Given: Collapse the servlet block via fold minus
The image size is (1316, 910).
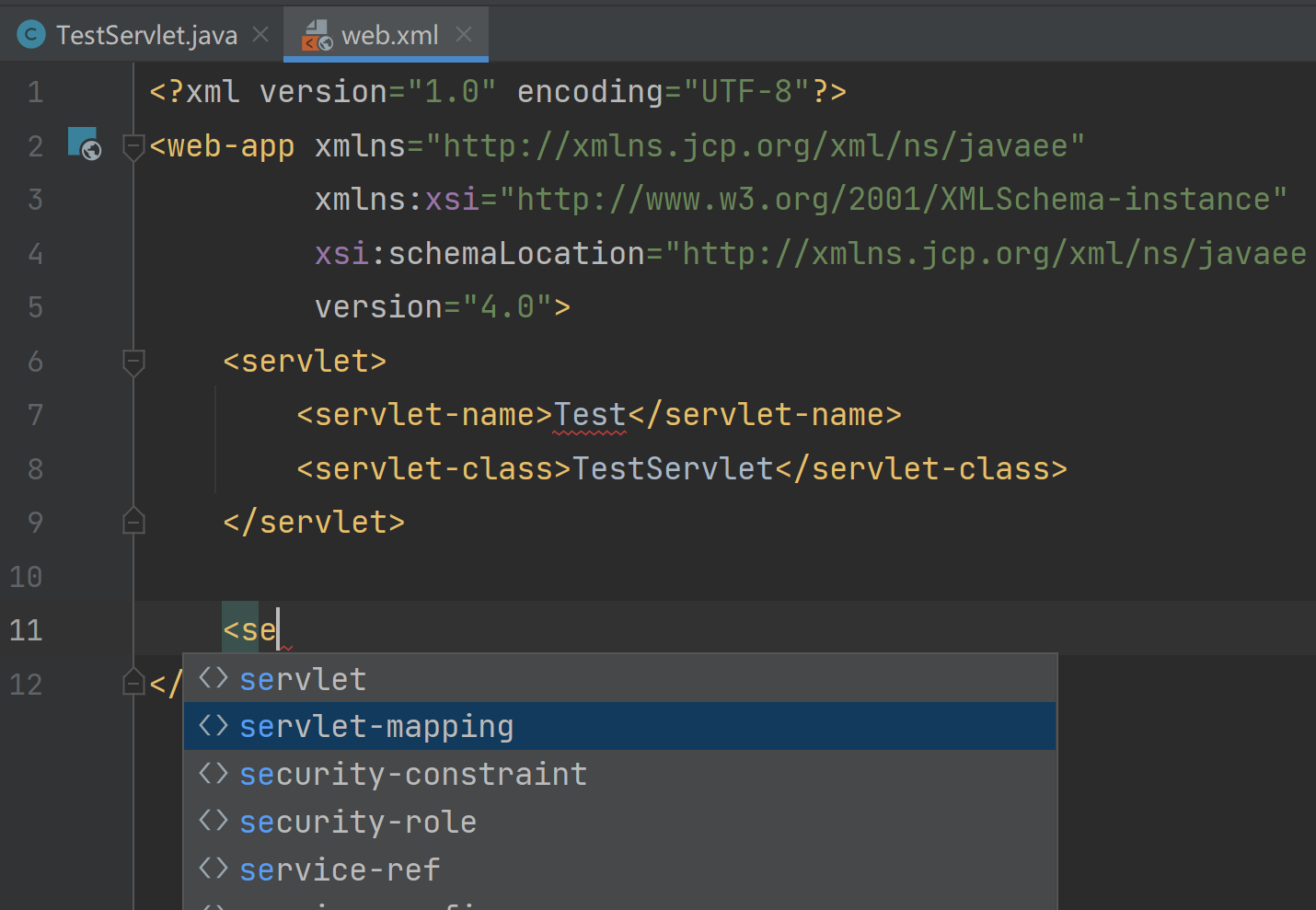Looking at the screenshot, I should (133, 362).
